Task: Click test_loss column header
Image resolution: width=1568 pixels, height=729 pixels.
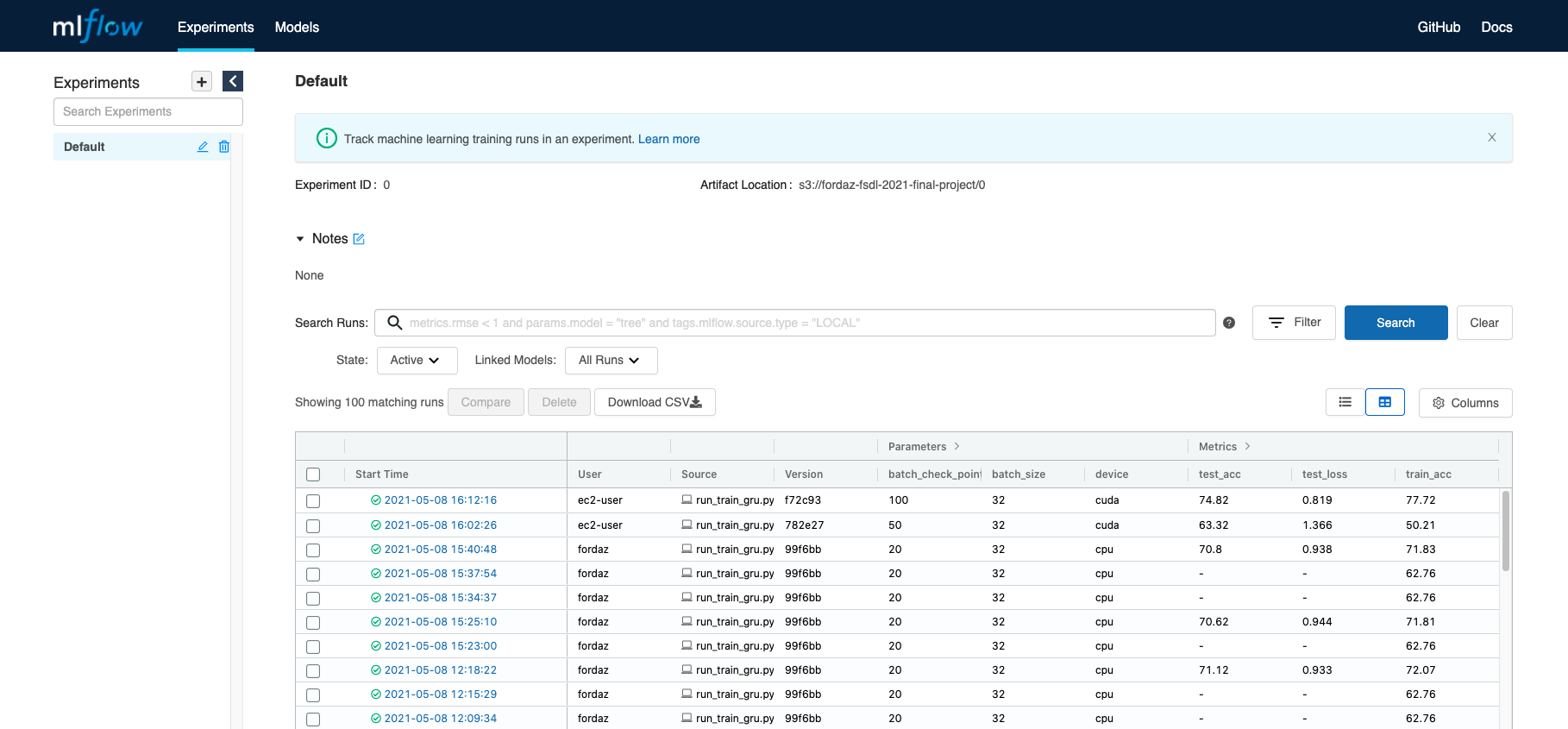Action: tap(1325, 474)
